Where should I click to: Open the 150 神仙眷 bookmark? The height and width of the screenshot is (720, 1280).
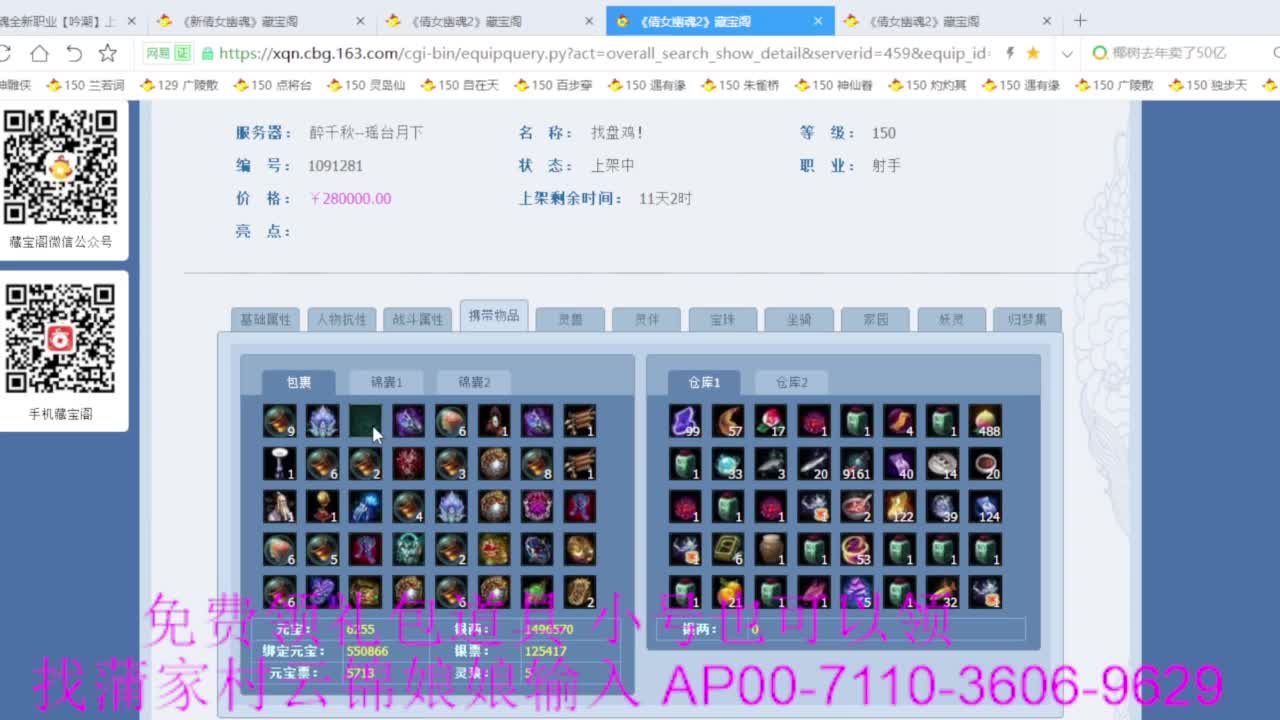834,85
